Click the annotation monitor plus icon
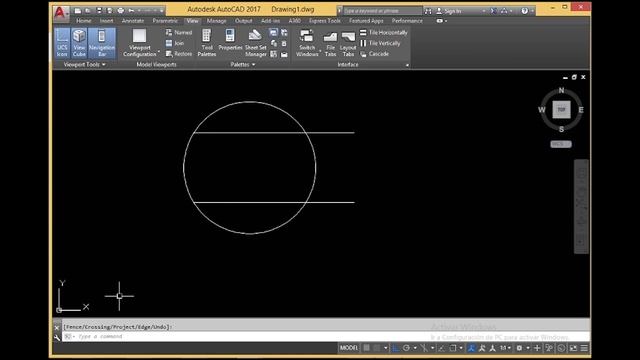Image resolution: width=640 pixels, height=360 pixels. [537, 348]
